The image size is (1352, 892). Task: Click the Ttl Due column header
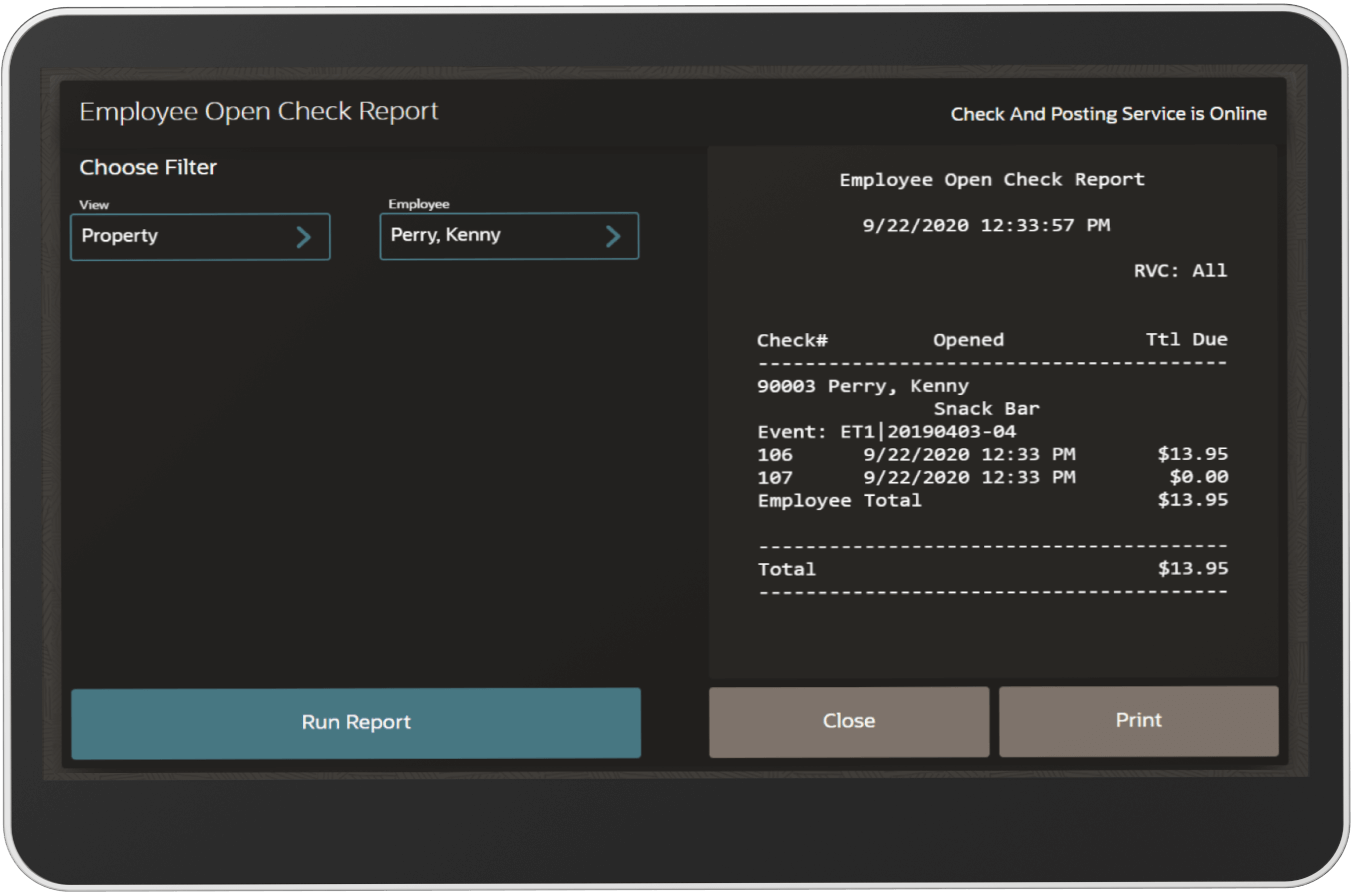click(x=1186, y=340)
